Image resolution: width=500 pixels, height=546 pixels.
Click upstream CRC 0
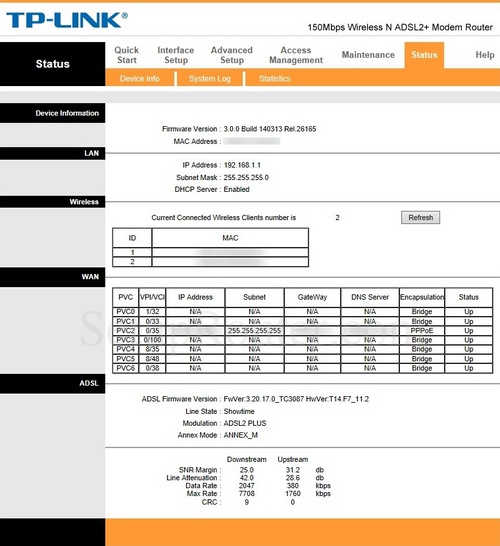coord(293,502)
